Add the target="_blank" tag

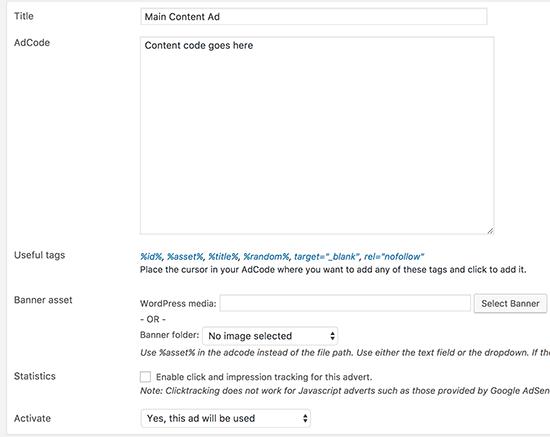point(327,257)
